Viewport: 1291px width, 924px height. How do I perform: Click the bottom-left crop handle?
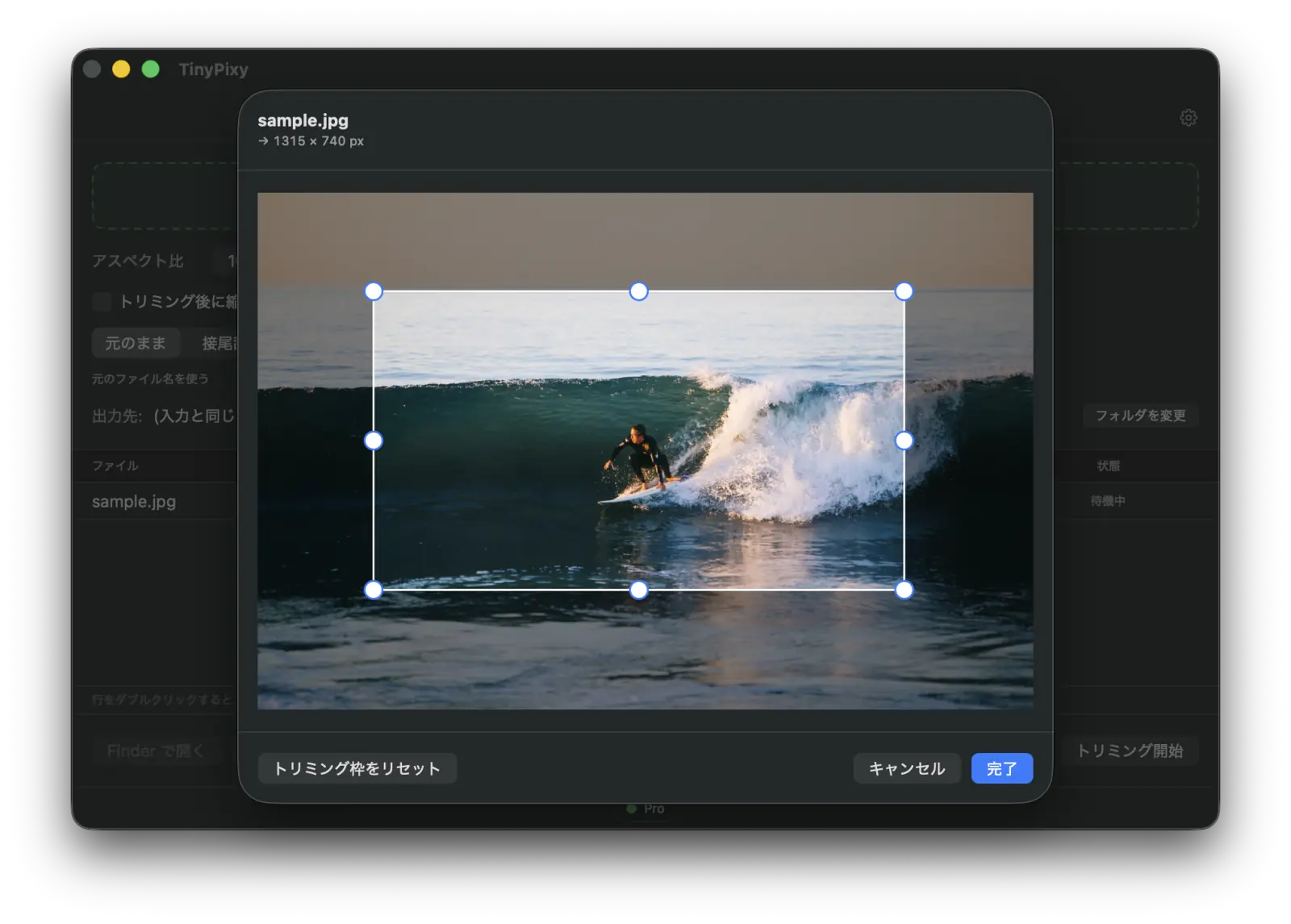[x=374, y=590]
